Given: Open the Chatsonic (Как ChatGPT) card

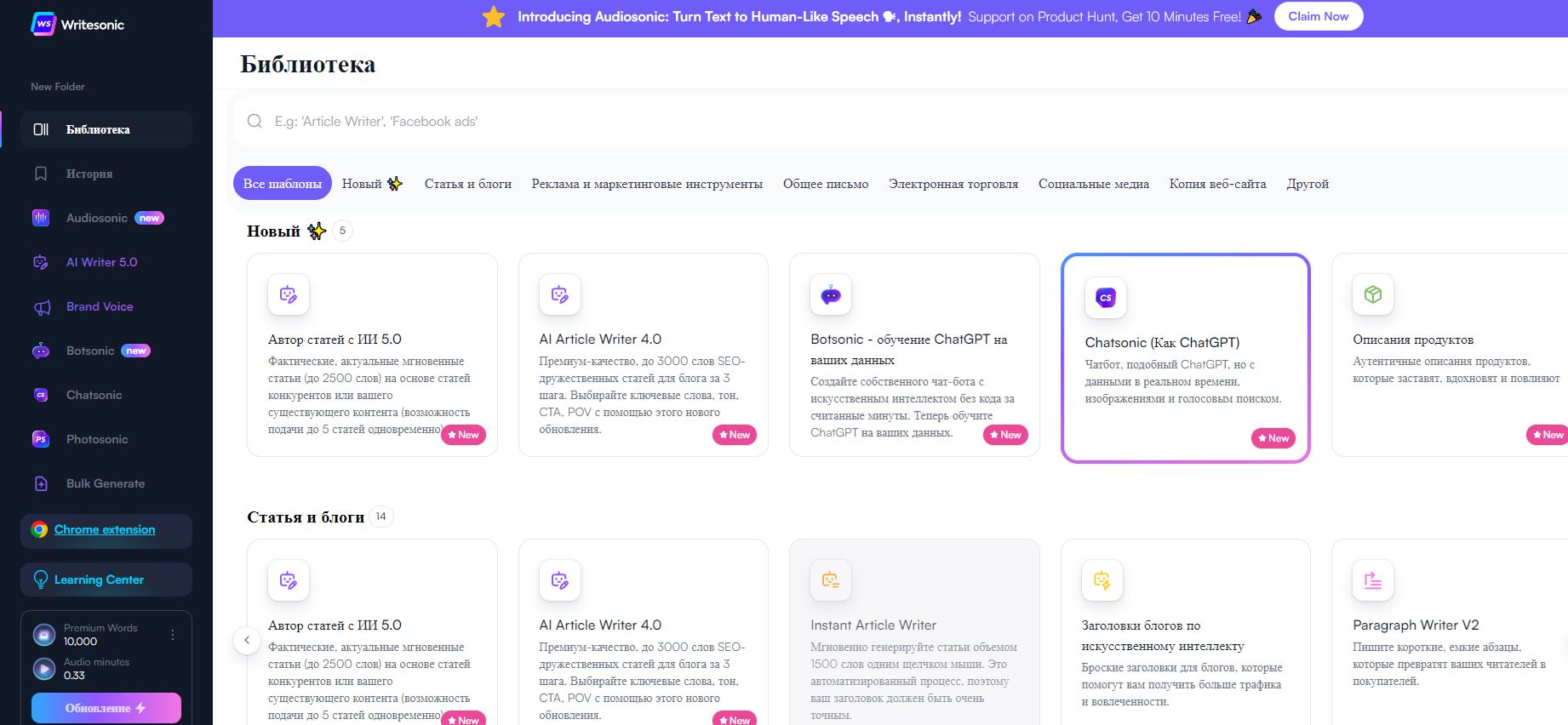Looking at the screenshot, I should 1185,358.
